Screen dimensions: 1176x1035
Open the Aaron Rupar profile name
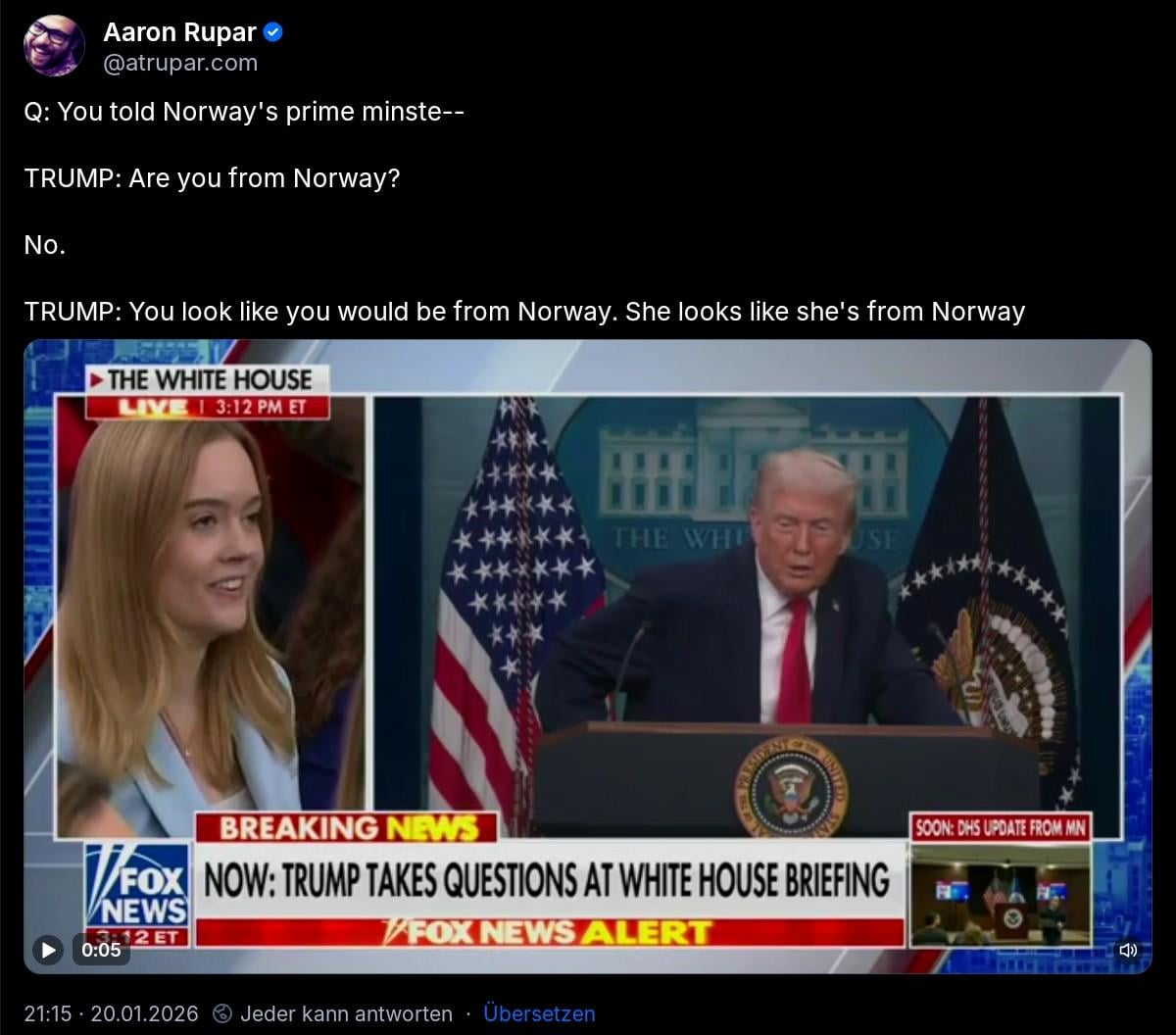pos(180,32)
